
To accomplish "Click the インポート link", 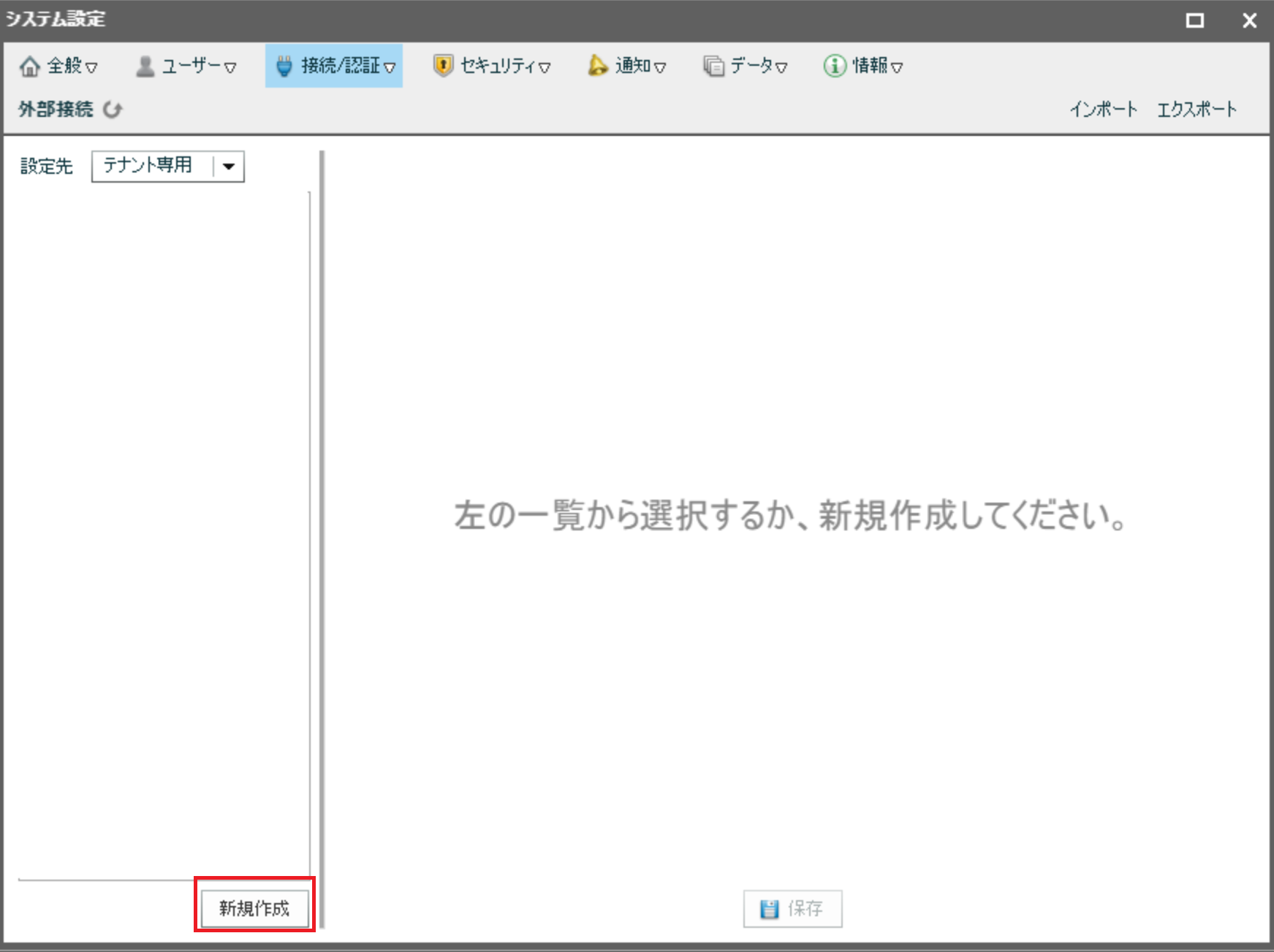I will (1104, 109).
